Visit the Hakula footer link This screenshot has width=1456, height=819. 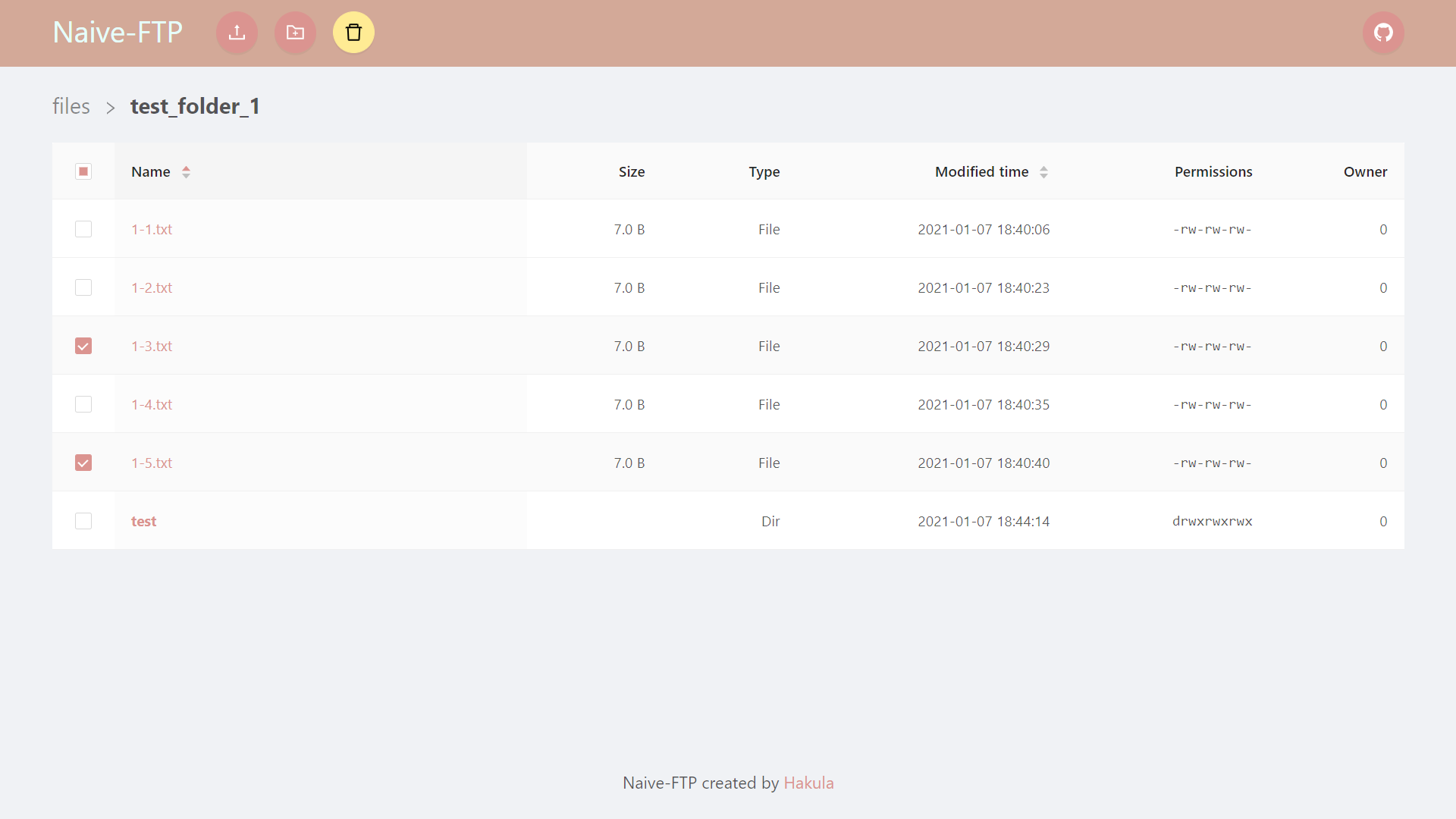click(808, 783)
